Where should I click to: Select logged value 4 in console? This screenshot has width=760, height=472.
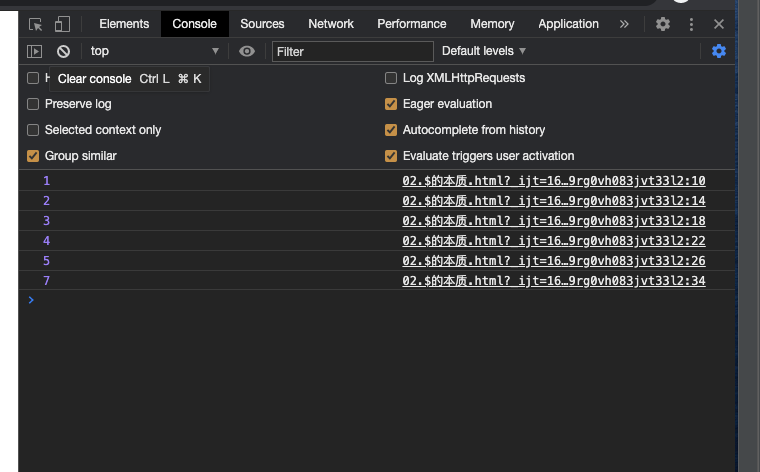tap(47, 241)
